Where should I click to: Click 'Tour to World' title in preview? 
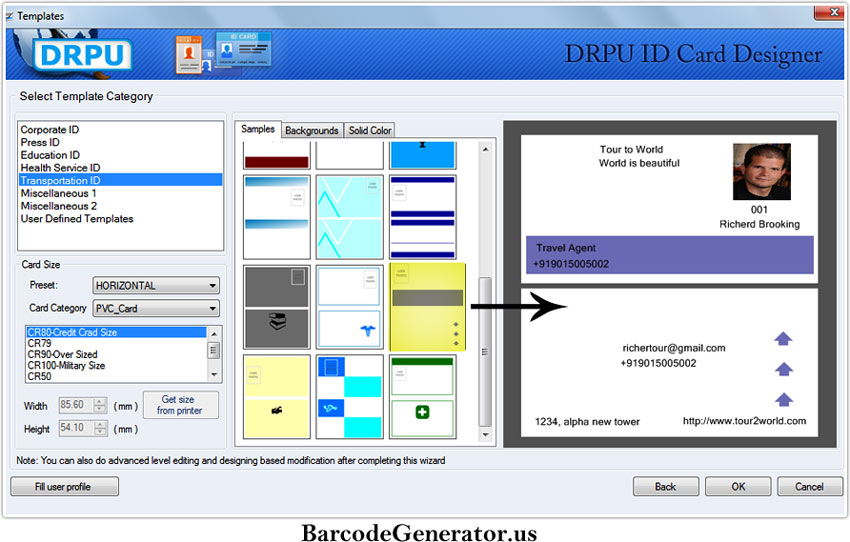click(632, 150)
